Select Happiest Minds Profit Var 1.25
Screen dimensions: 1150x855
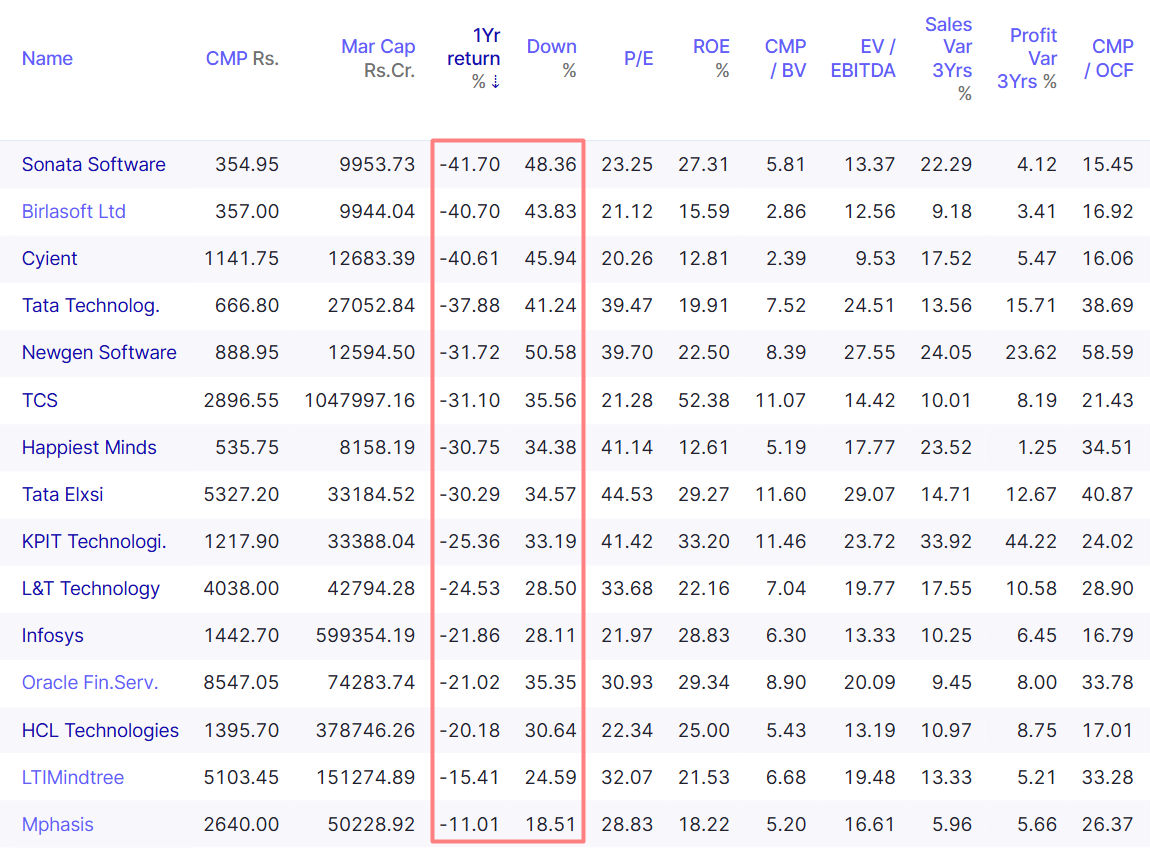1037,447
